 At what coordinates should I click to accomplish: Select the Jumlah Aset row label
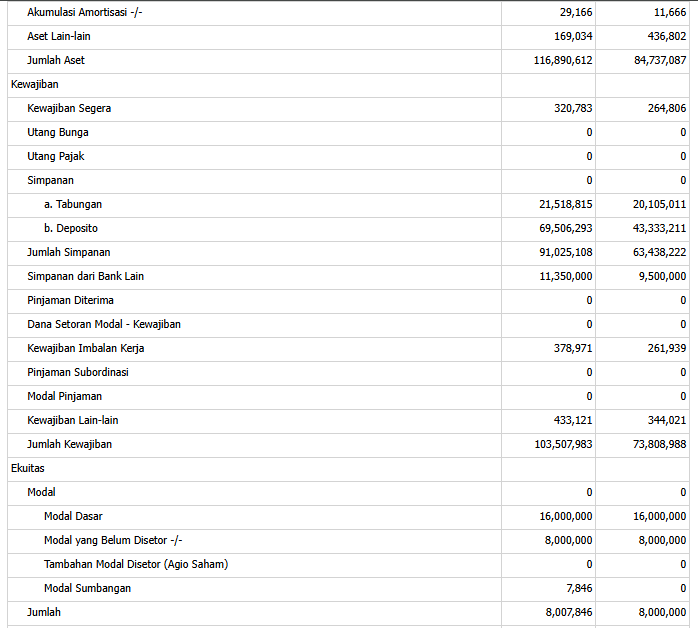56,60
